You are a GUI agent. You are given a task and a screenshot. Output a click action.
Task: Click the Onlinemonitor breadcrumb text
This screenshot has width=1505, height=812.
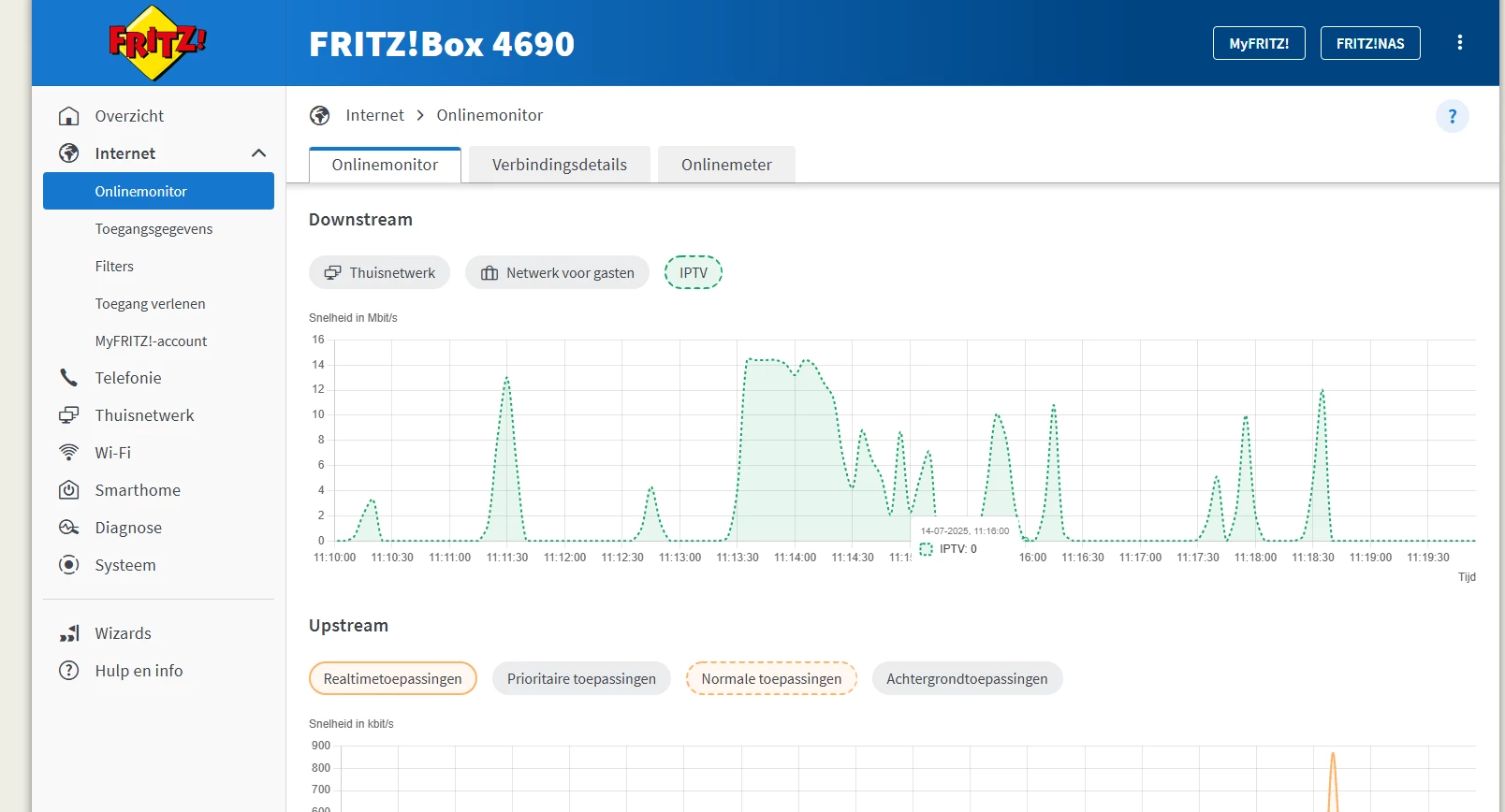489,115
